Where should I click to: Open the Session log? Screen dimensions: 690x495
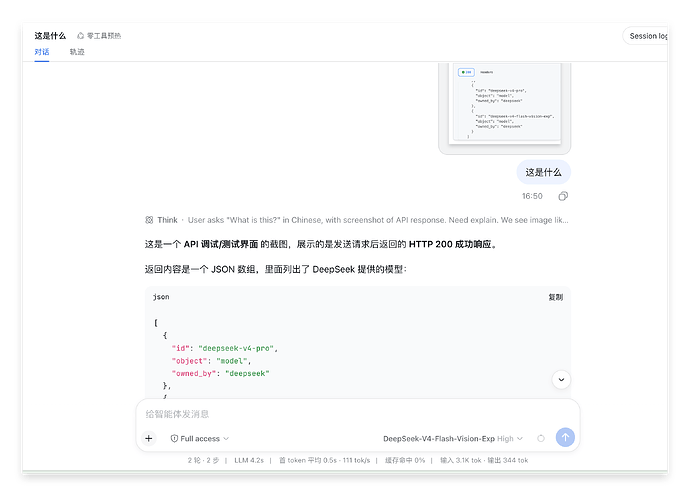click(x=646, y=36)
